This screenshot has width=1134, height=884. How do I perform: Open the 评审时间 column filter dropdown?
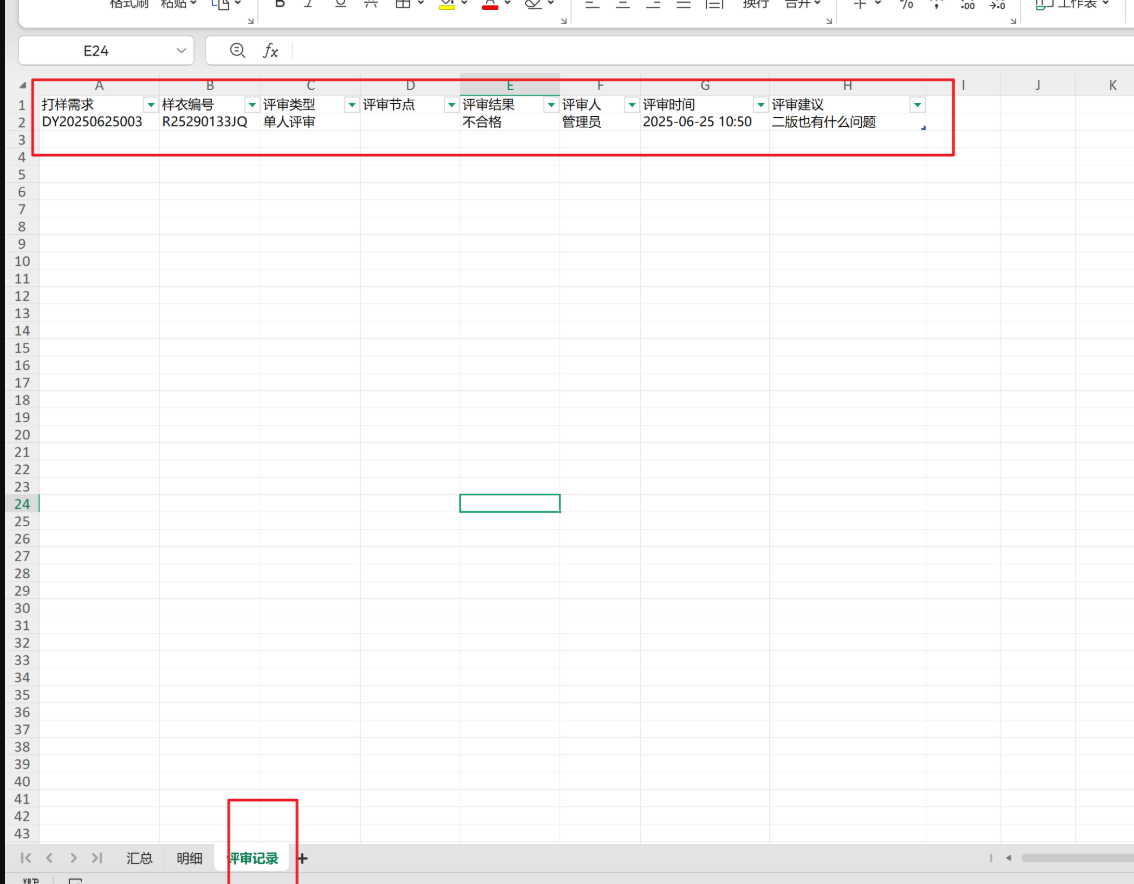760,105
